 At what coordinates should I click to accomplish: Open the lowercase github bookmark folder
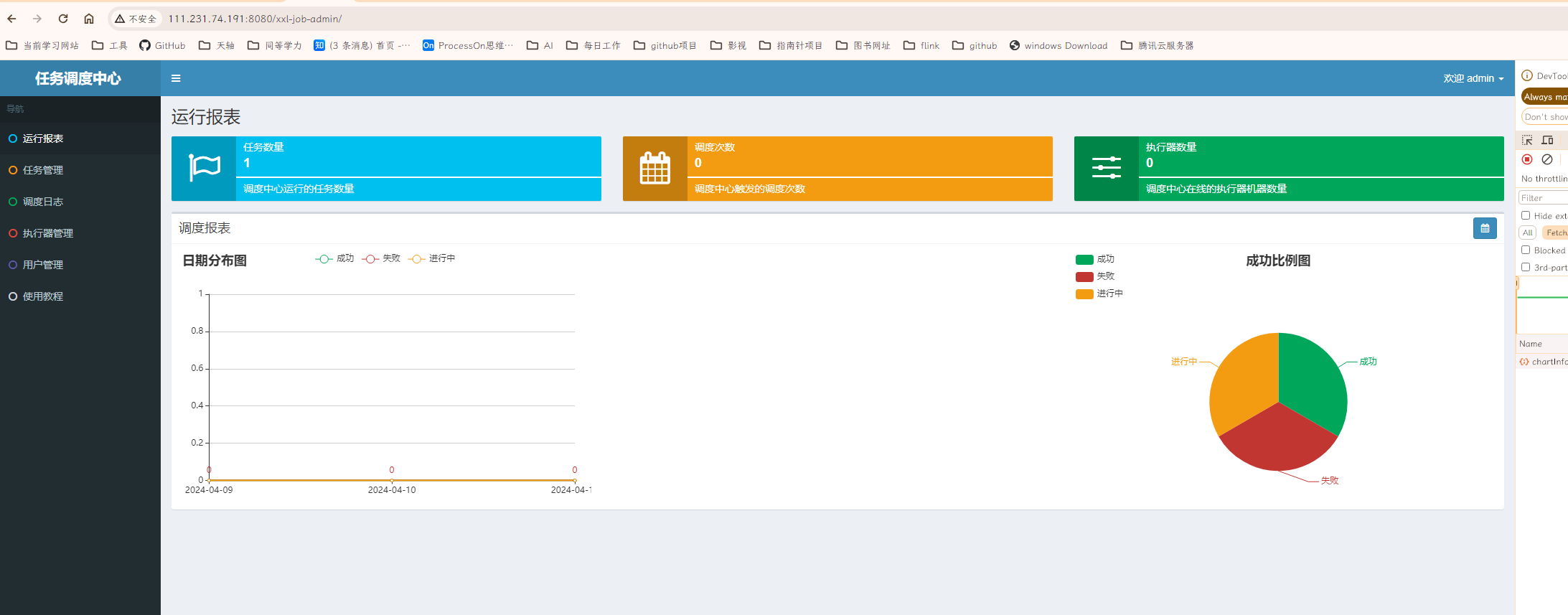click(x=975, y=45)
